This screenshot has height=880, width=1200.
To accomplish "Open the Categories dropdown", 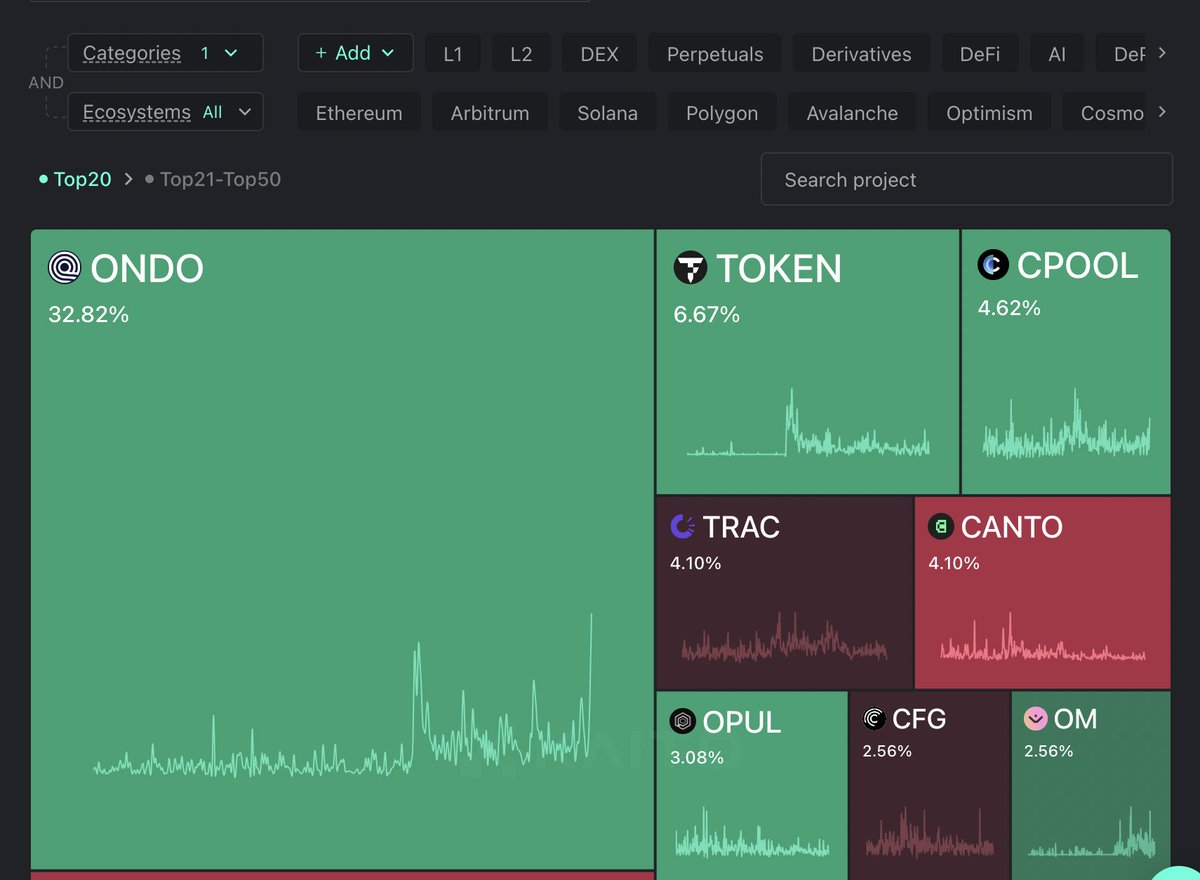I will [x=165, y=52].
